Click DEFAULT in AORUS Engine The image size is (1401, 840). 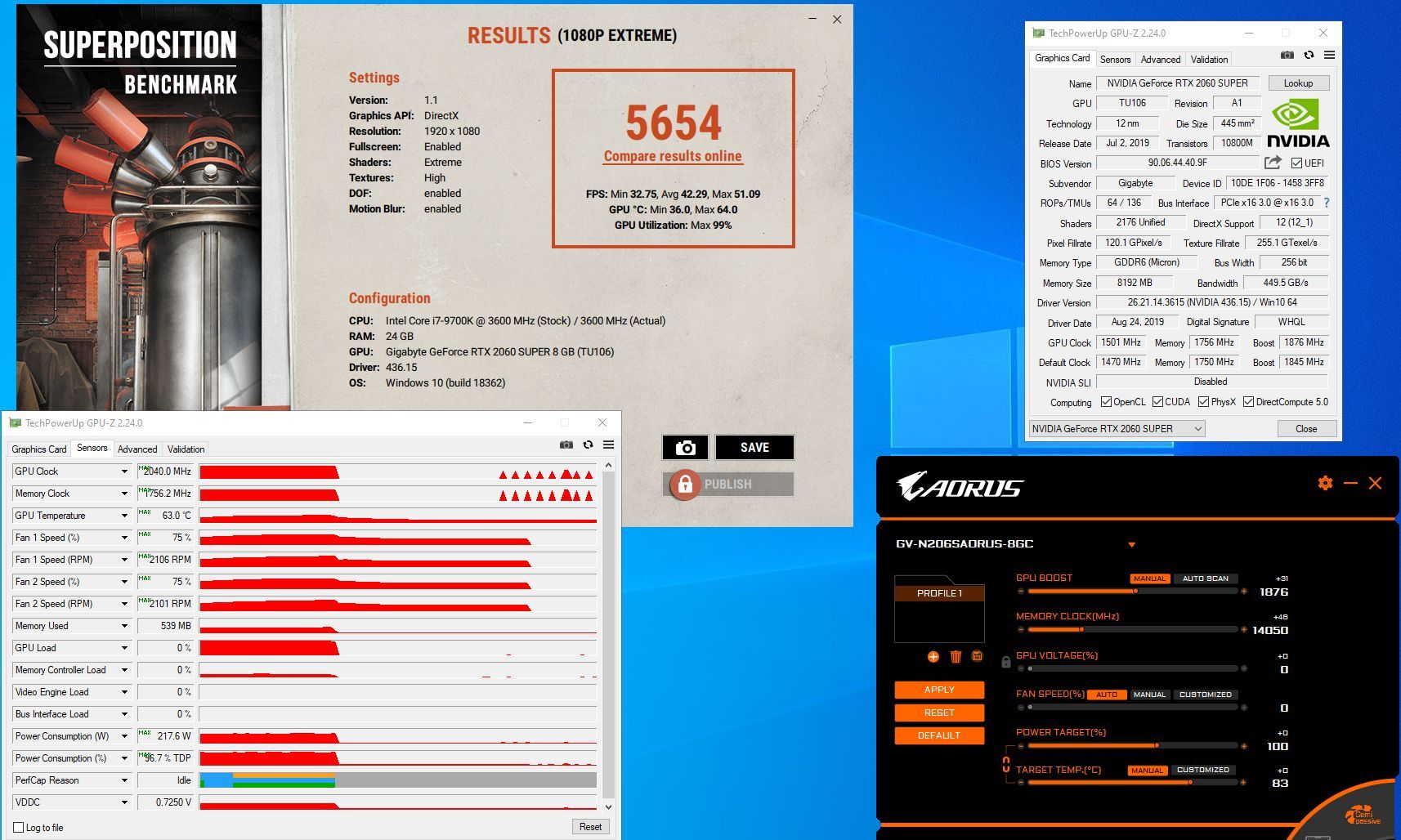939,735
